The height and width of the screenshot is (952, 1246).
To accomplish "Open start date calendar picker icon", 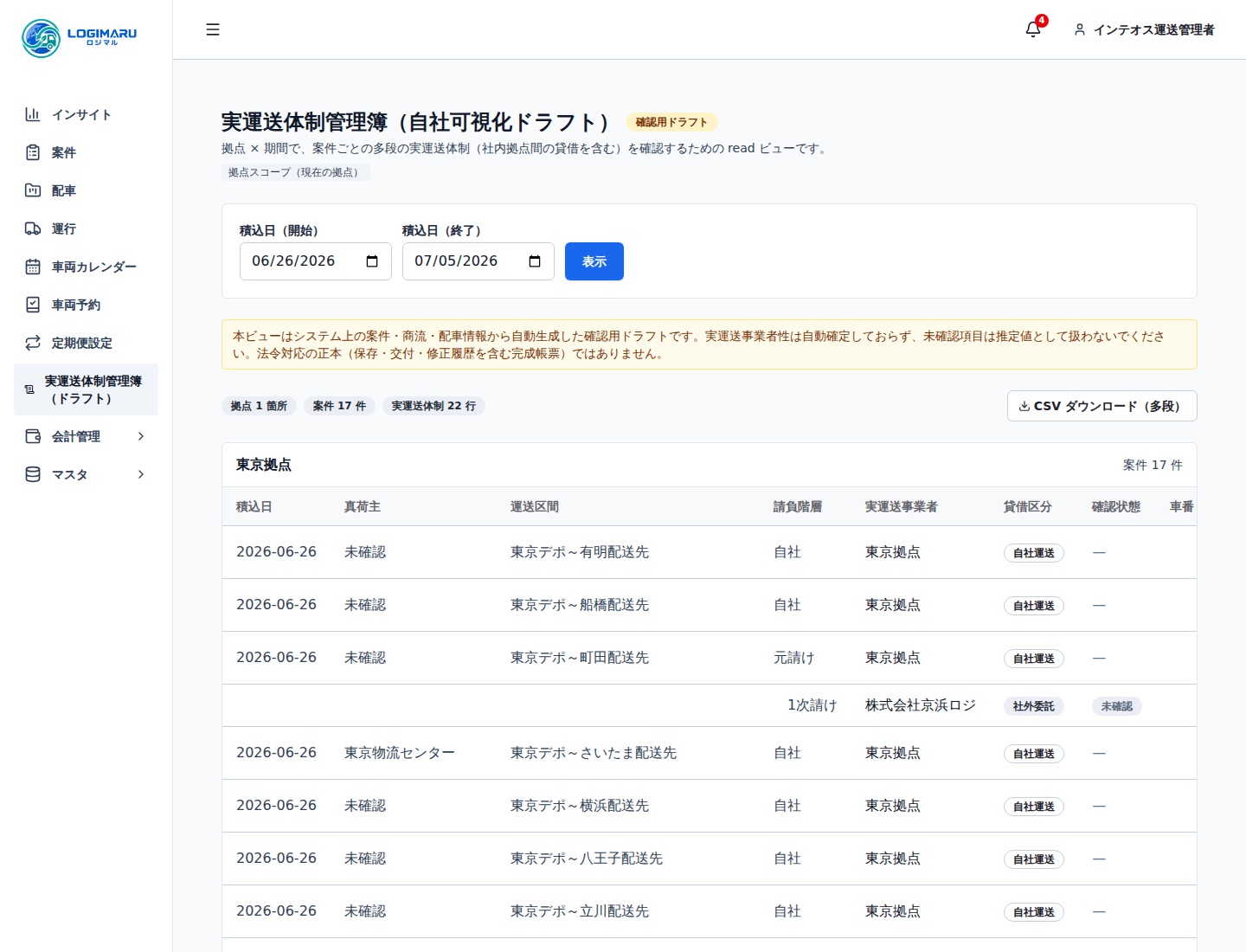I will point(372,261).
